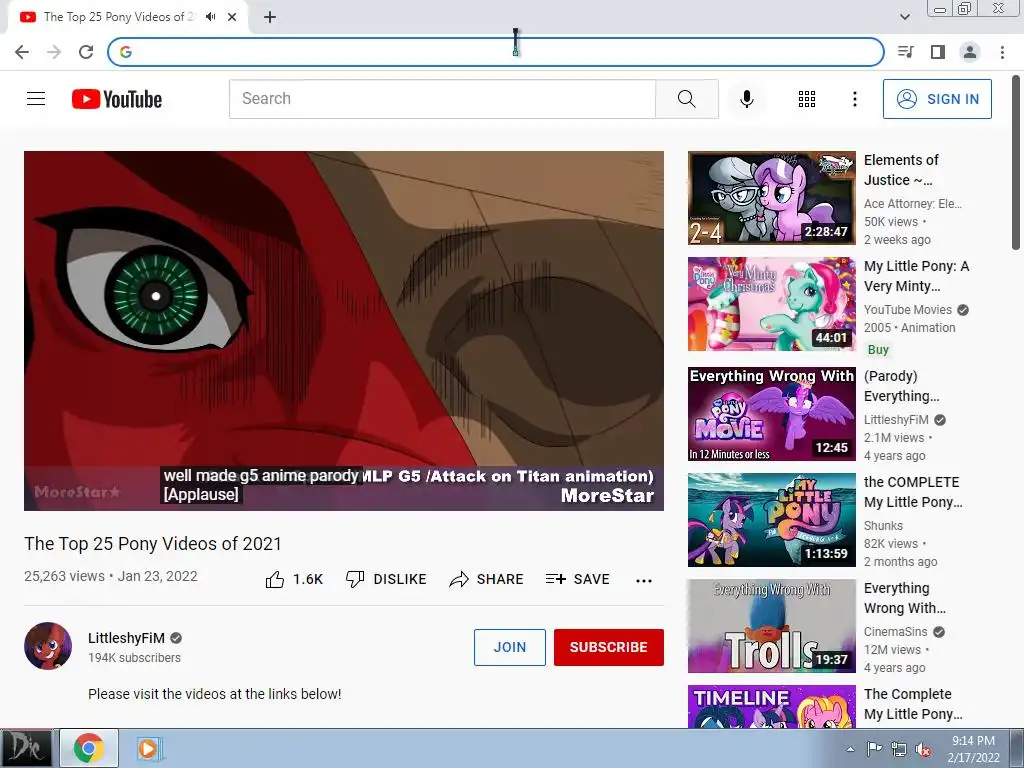1024x768 pixels.
Task: Open the COMPLETE My Little Pony thumbnail
Action: point(771,520)
